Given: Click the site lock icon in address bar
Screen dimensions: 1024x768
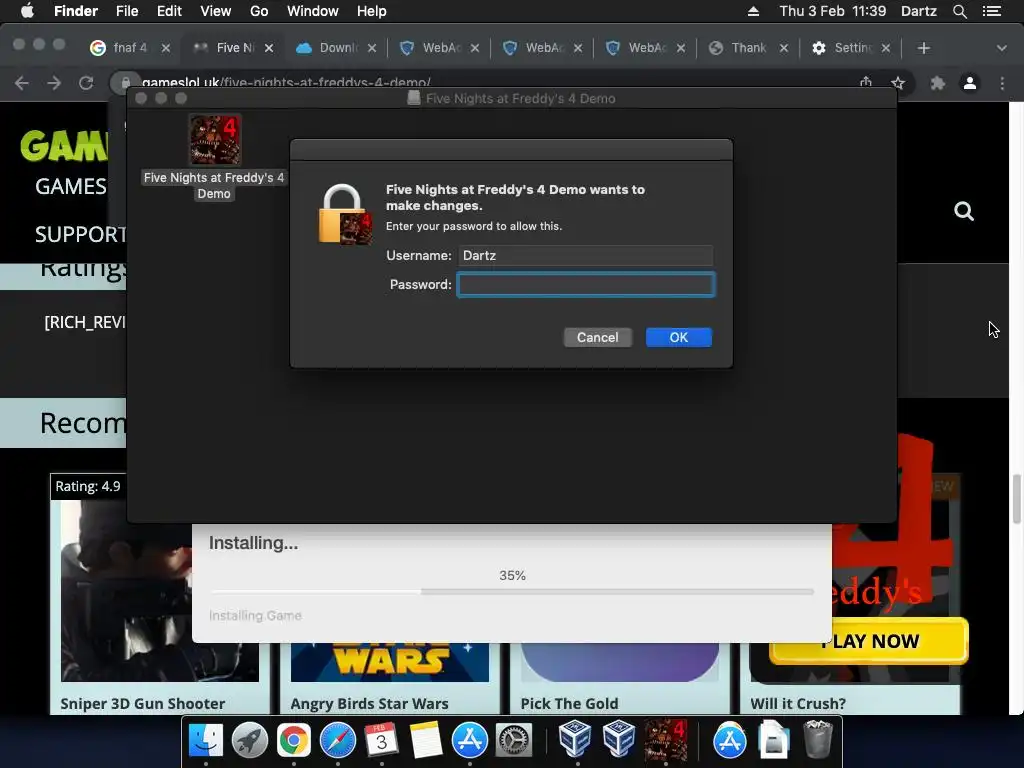Looking at the screenshot, I should pos(125,83).
